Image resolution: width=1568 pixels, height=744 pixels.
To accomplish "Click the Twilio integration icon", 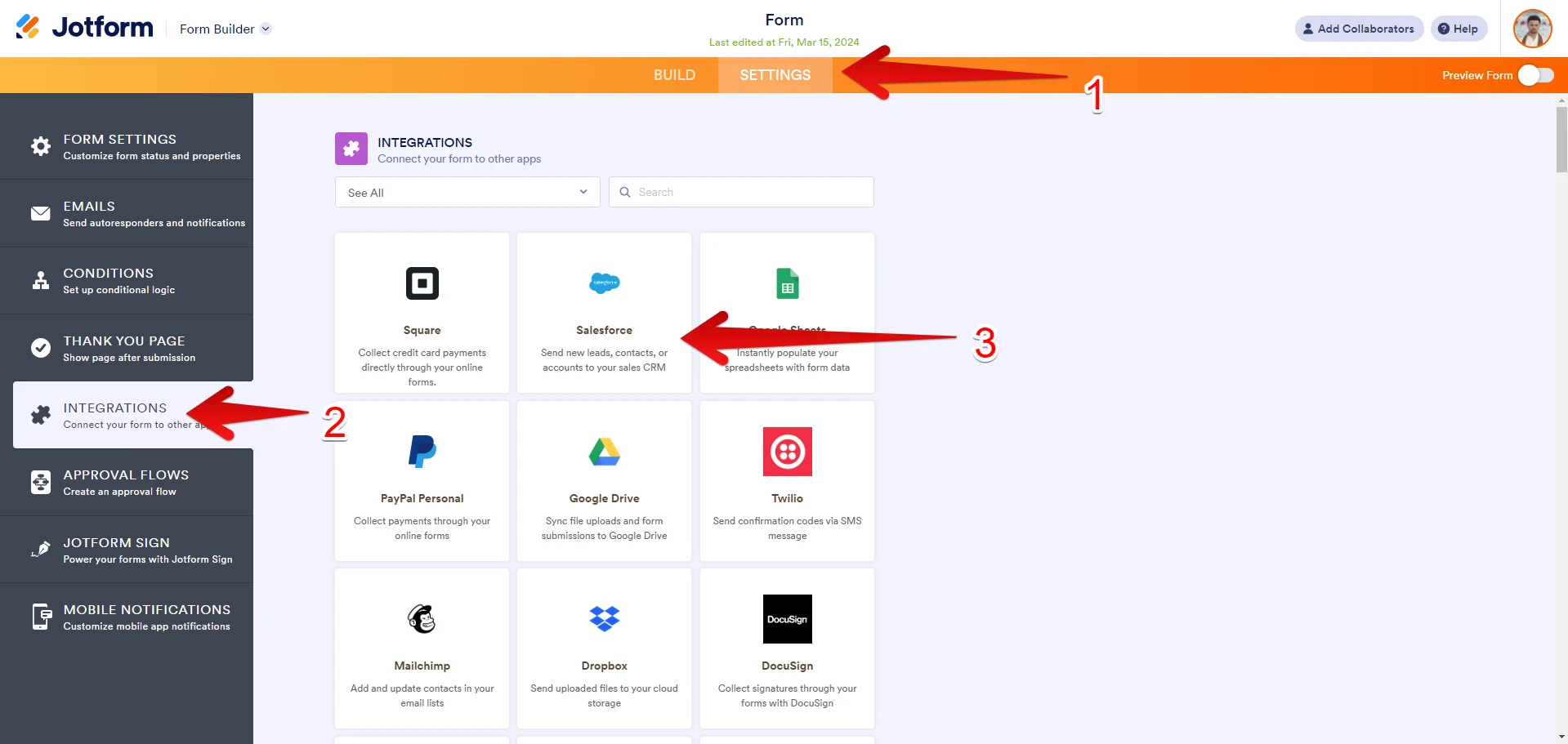I will (x=786, y=452).
